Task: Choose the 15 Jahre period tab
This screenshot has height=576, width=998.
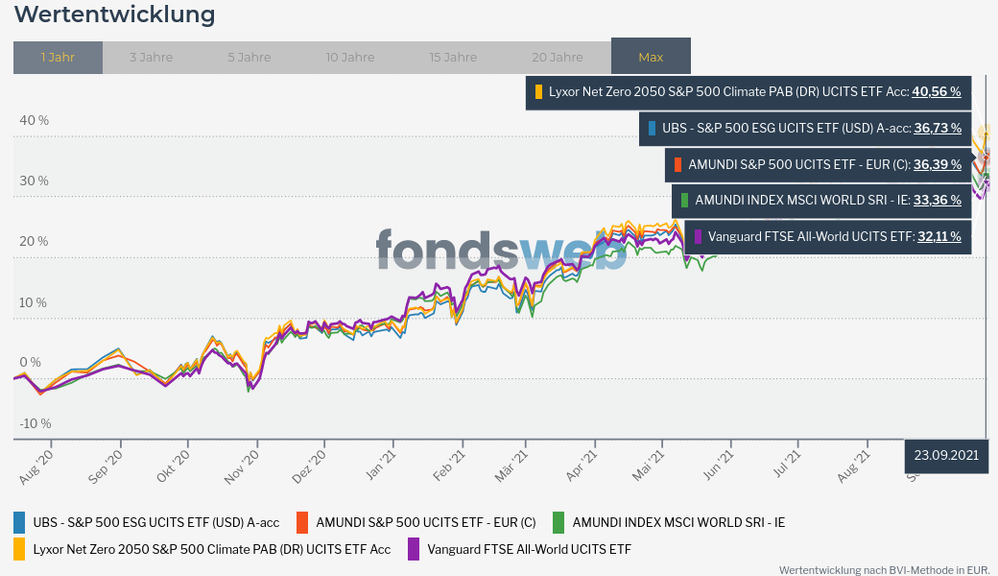Action: [453, 57]
